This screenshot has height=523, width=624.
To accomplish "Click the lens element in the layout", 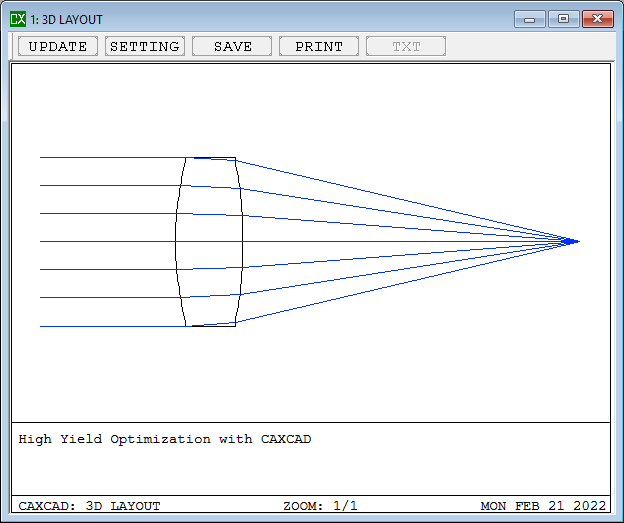I will [x=209, y=242].
